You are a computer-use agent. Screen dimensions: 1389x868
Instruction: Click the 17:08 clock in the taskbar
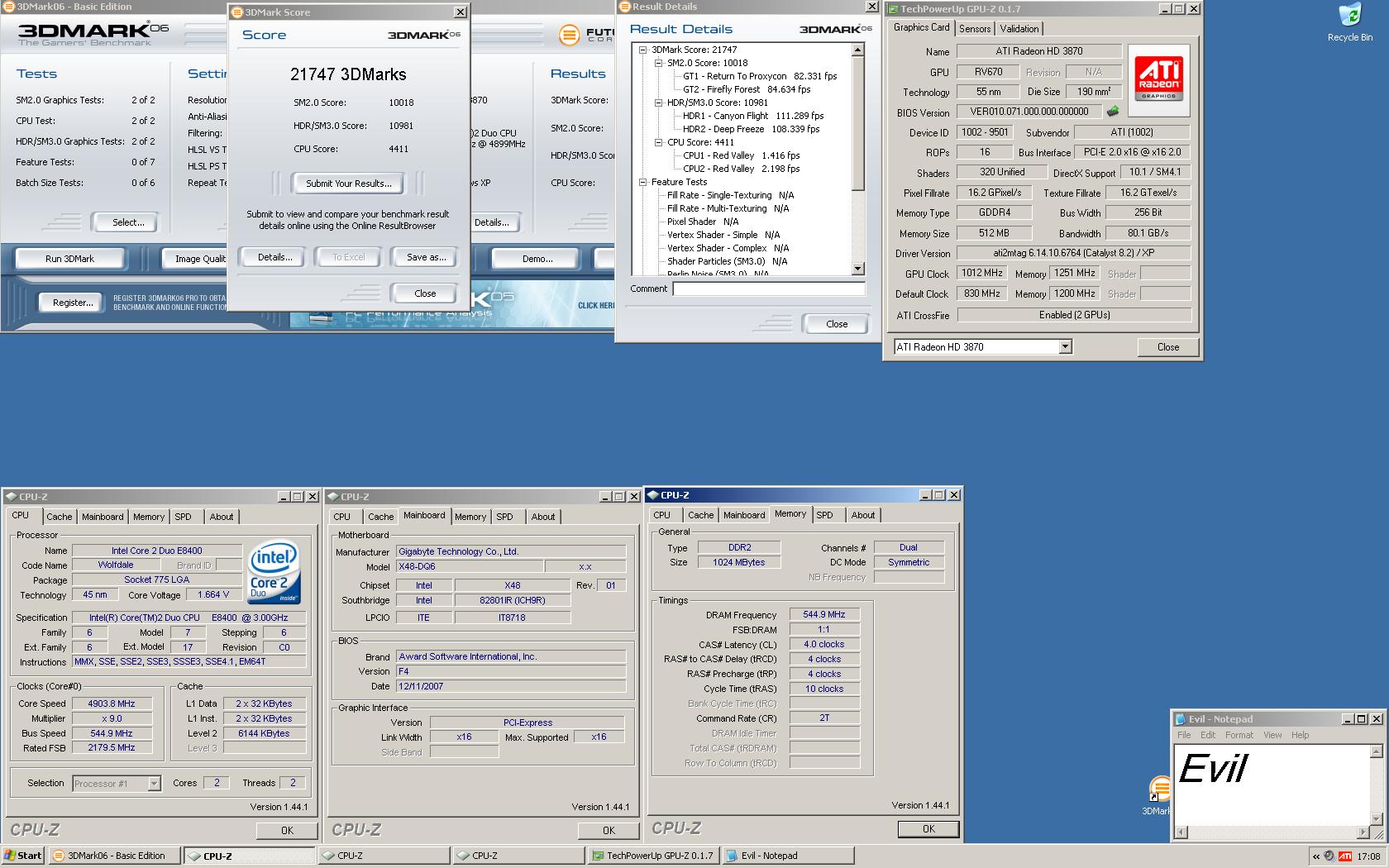click(x=1368, y=856)
